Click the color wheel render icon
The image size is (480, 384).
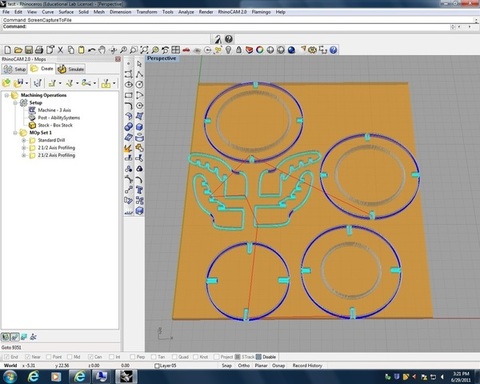(x=260, y=50)
